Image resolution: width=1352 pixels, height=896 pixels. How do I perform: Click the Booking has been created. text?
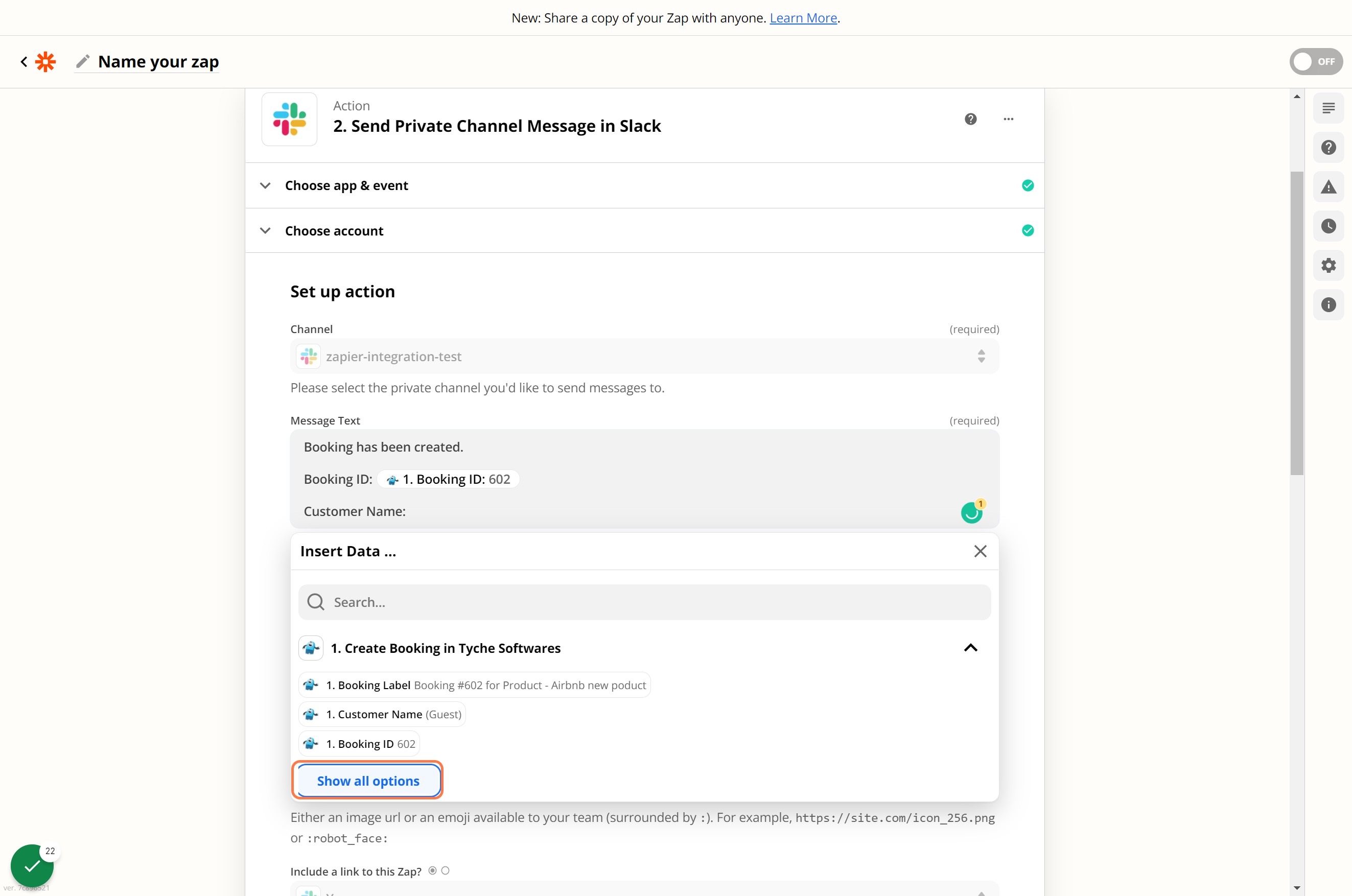[x=383, y=447]
